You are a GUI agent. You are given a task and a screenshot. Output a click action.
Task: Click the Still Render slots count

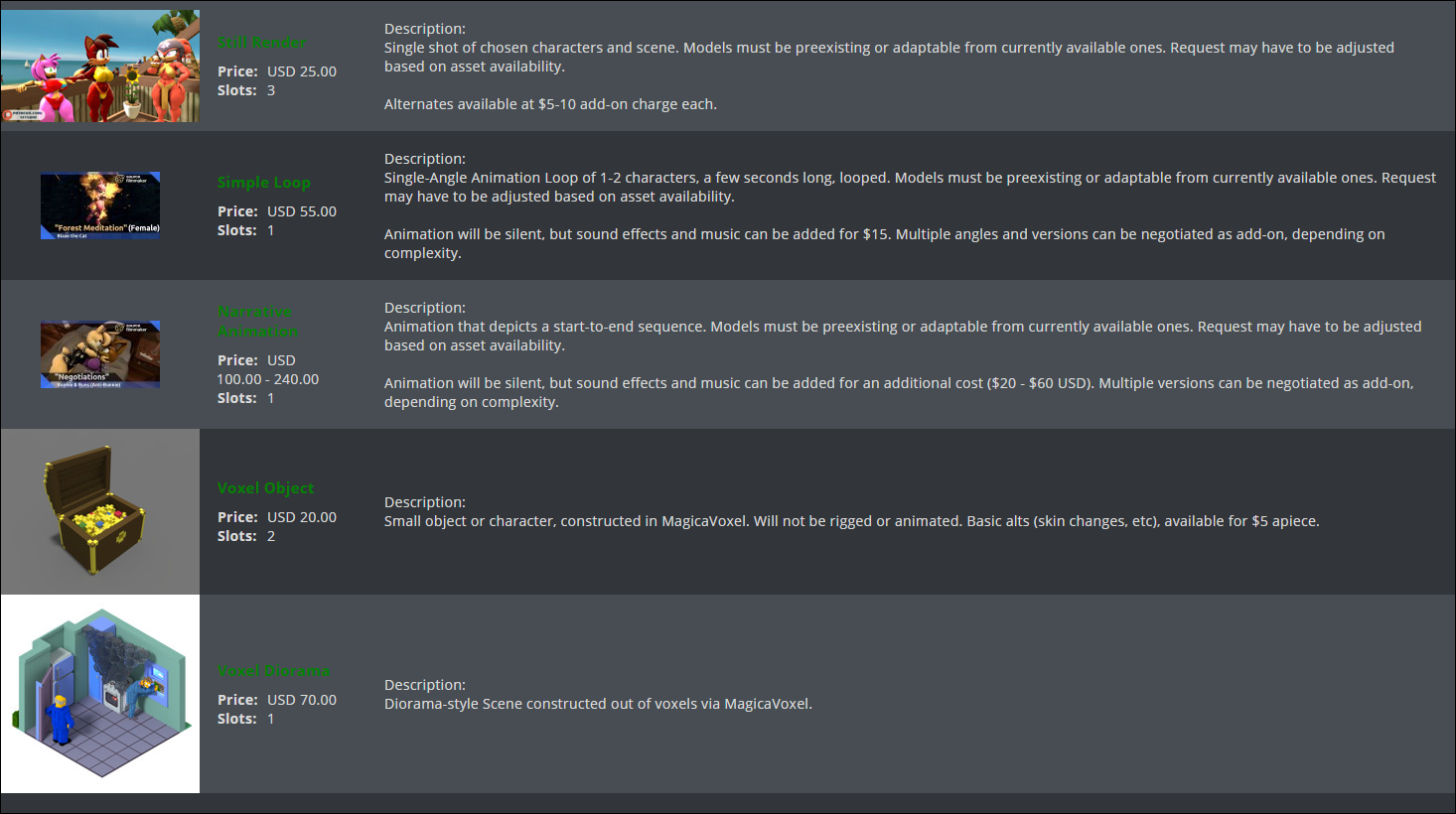click(271, 90)
